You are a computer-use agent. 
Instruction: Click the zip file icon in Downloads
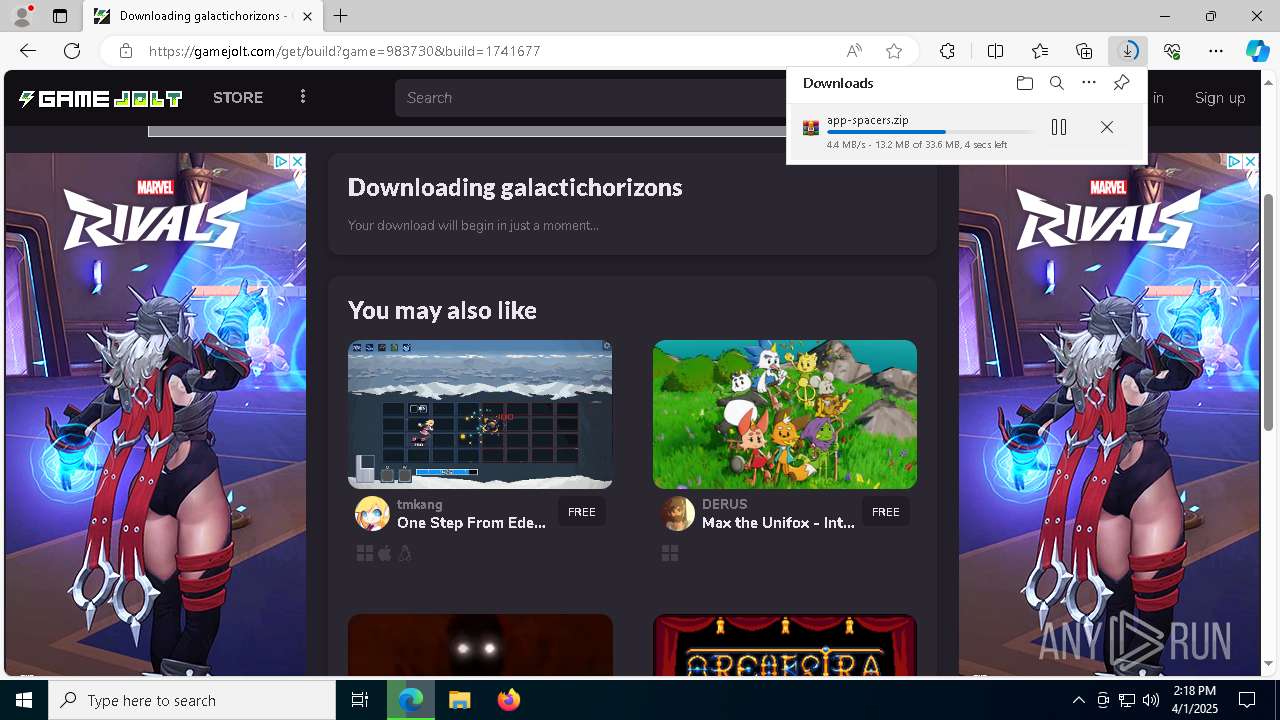pos(811,127)
